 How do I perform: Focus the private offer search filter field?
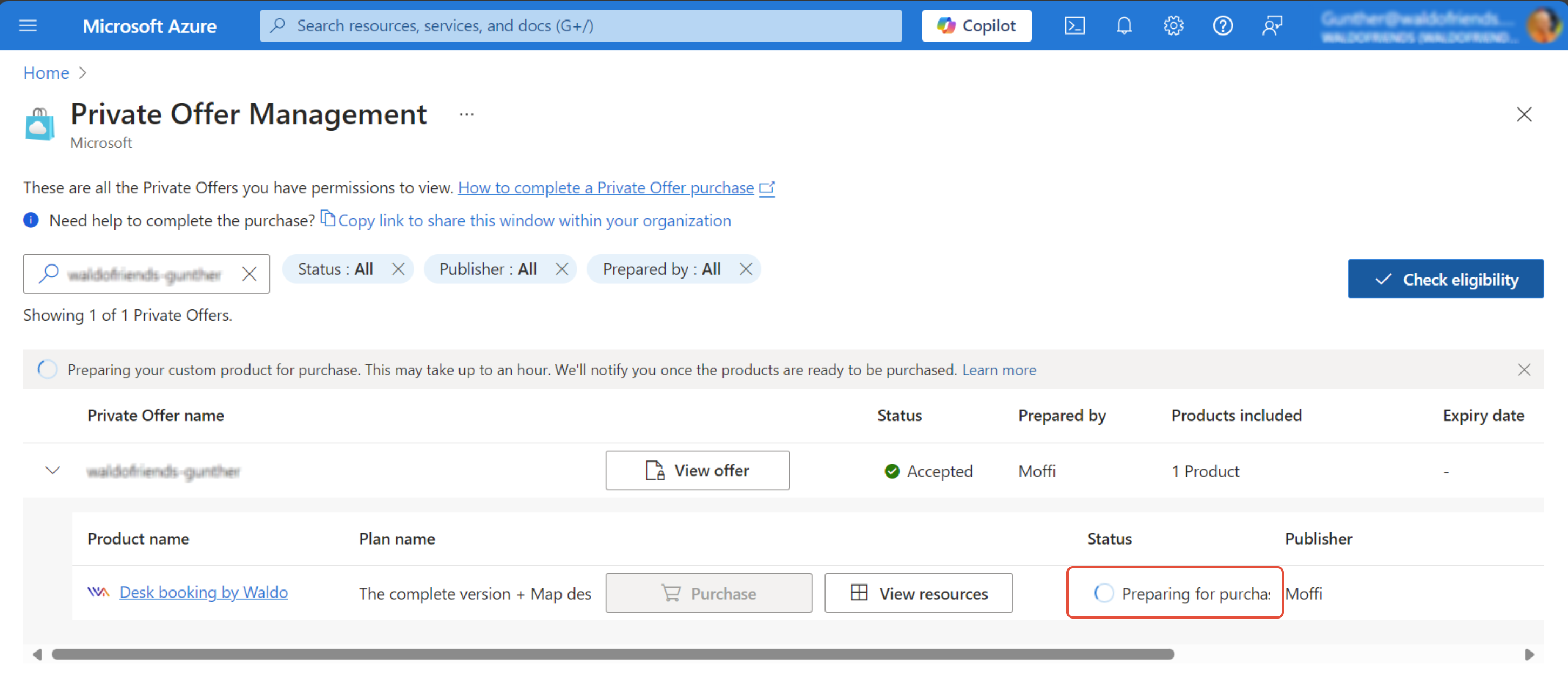tap(146, 274)
